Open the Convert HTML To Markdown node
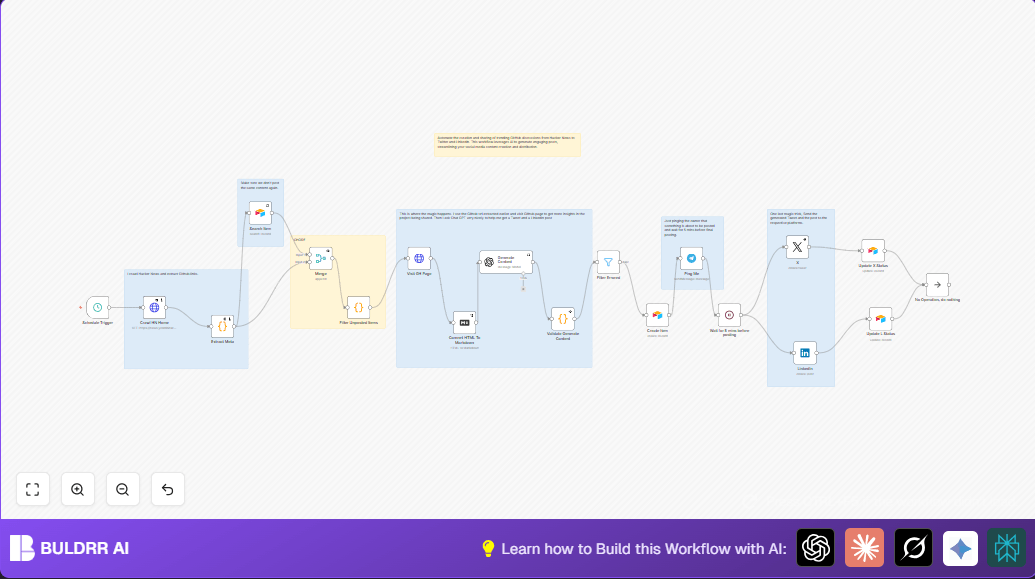Image resolution: width=1035 pixels, height=579 pixels. [464, 322]
